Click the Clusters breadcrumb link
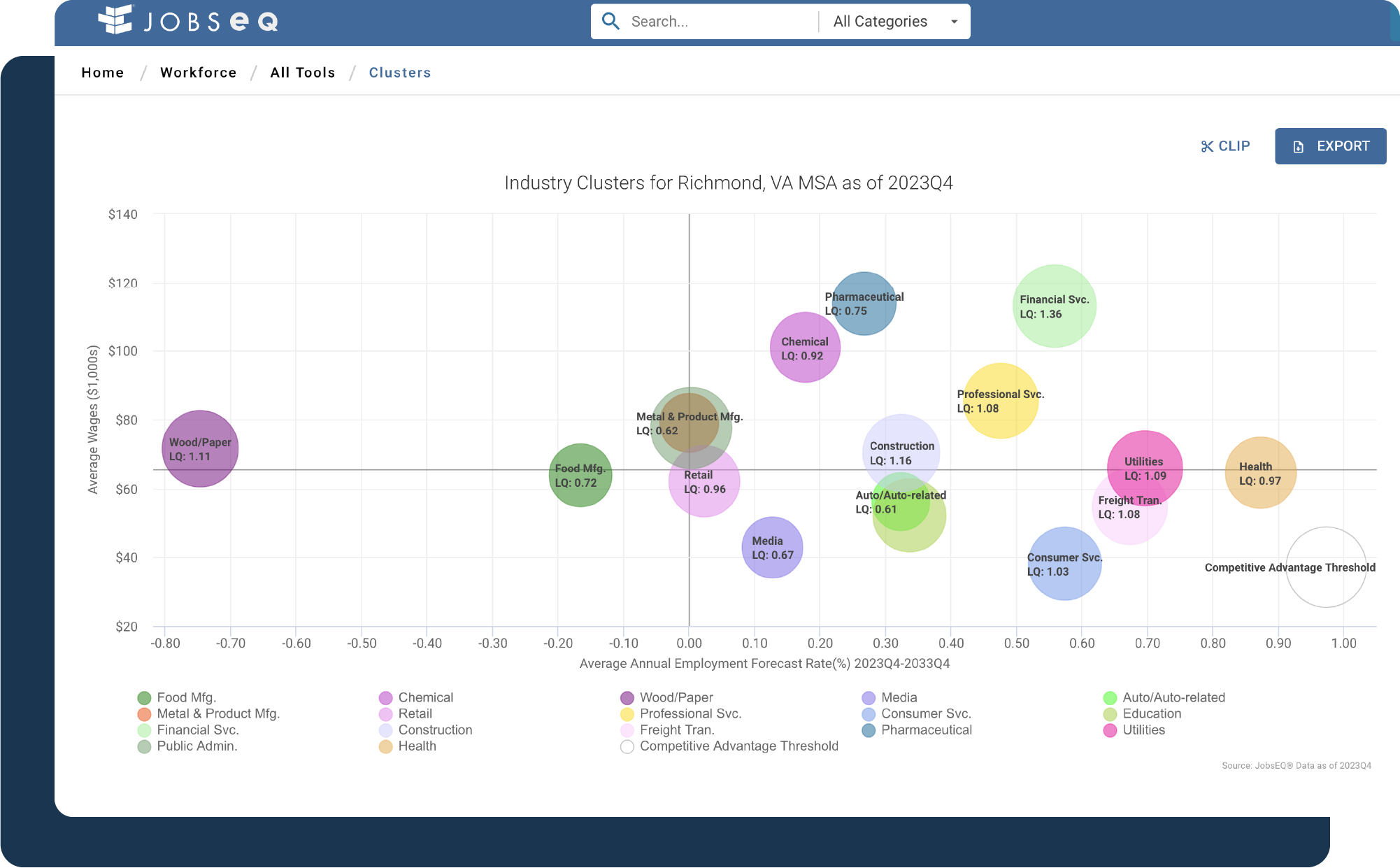Image resolution: width=1400 pixels, height=868 pixels. click(400, 73)
